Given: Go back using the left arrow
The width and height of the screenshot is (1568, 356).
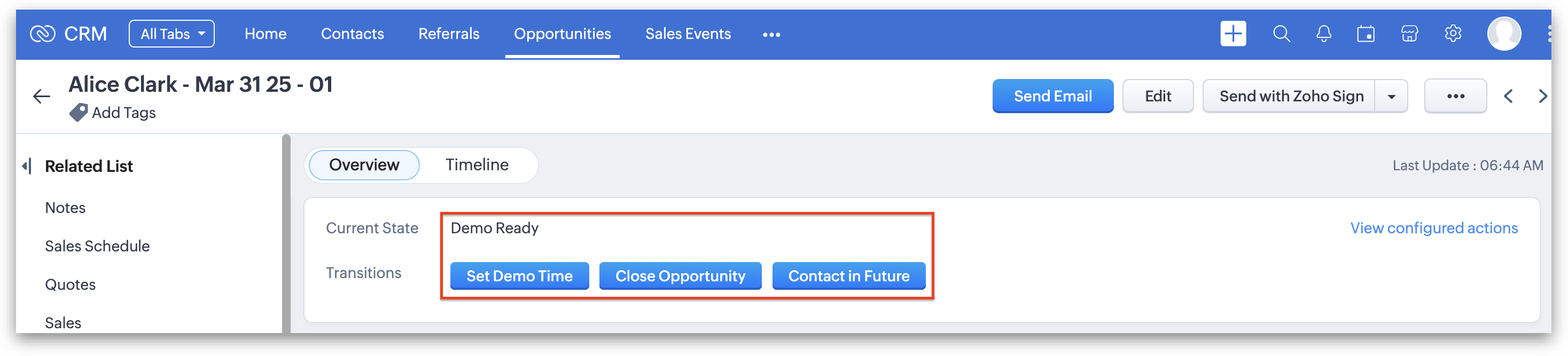Looking at the screenshot, I should pyautogui.click(x=41, y=96).
